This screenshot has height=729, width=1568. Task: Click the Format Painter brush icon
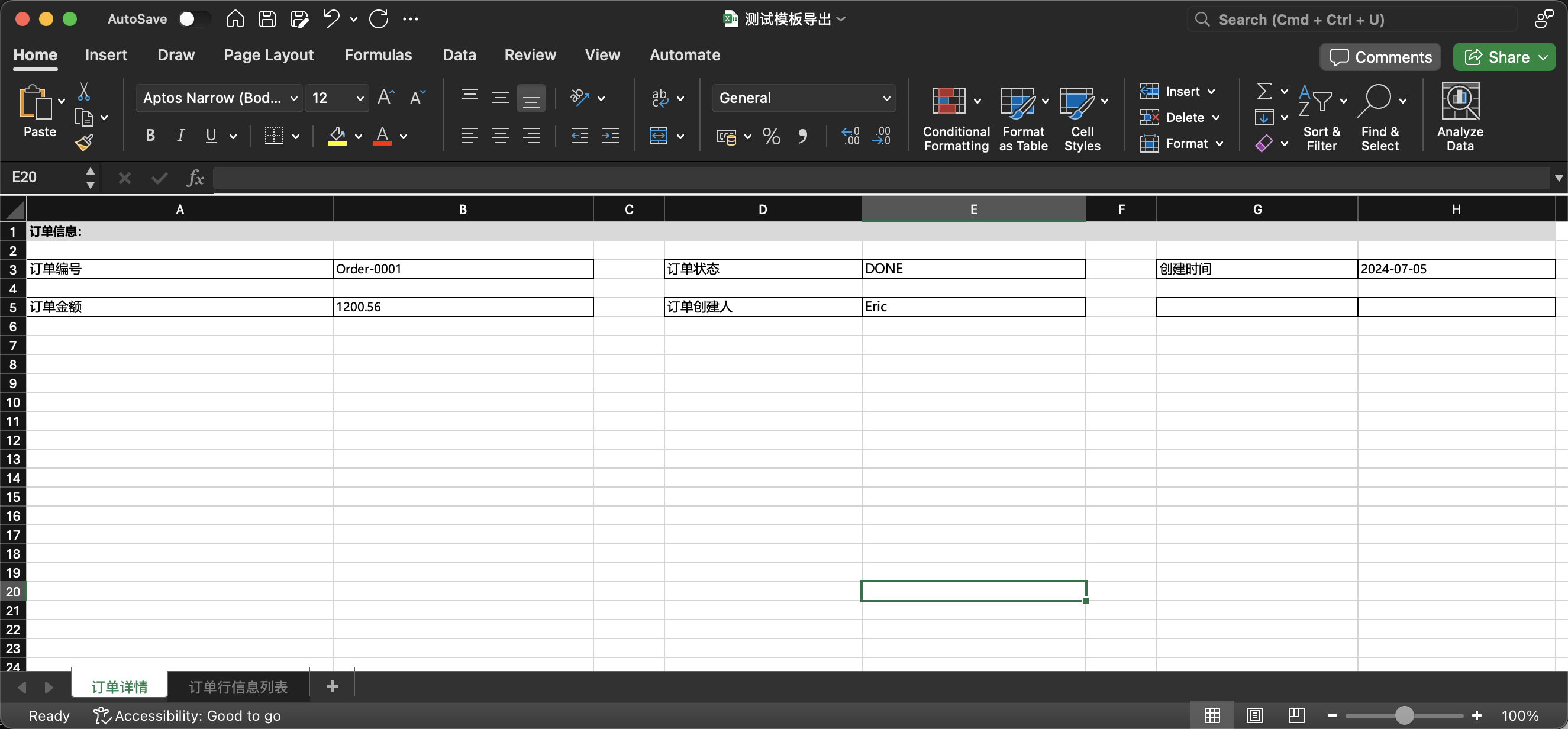coord(84,143)
